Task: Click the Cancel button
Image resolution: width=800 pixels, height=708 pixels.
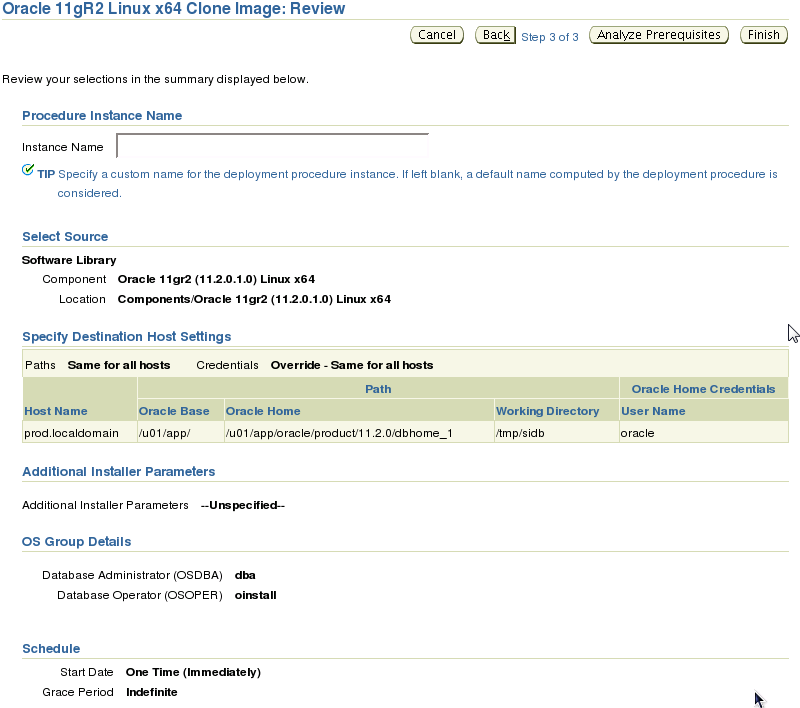Action: point(437,35)
